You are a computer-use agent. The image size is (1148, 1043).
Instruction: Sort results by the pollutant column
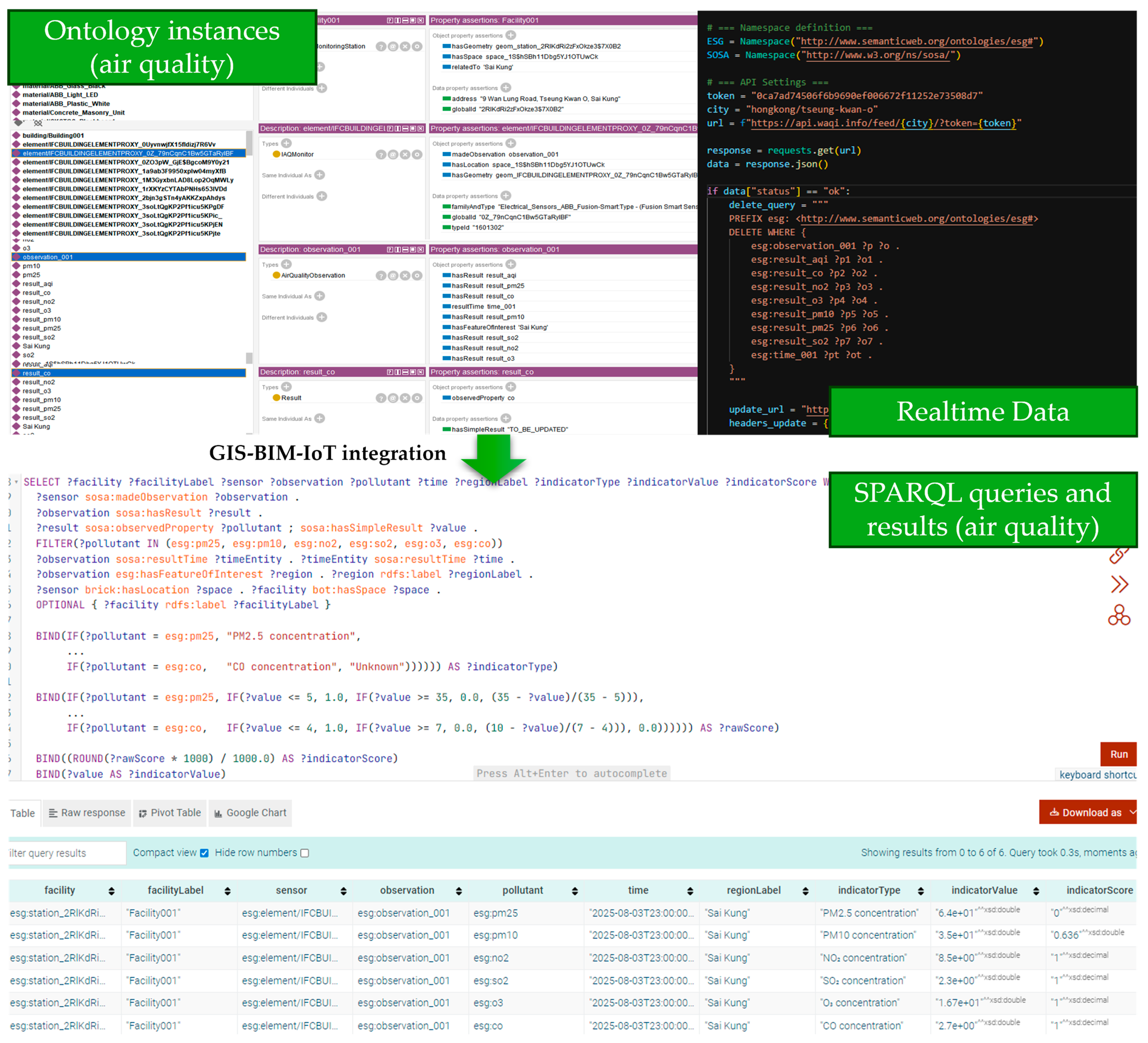coord(575,891)
